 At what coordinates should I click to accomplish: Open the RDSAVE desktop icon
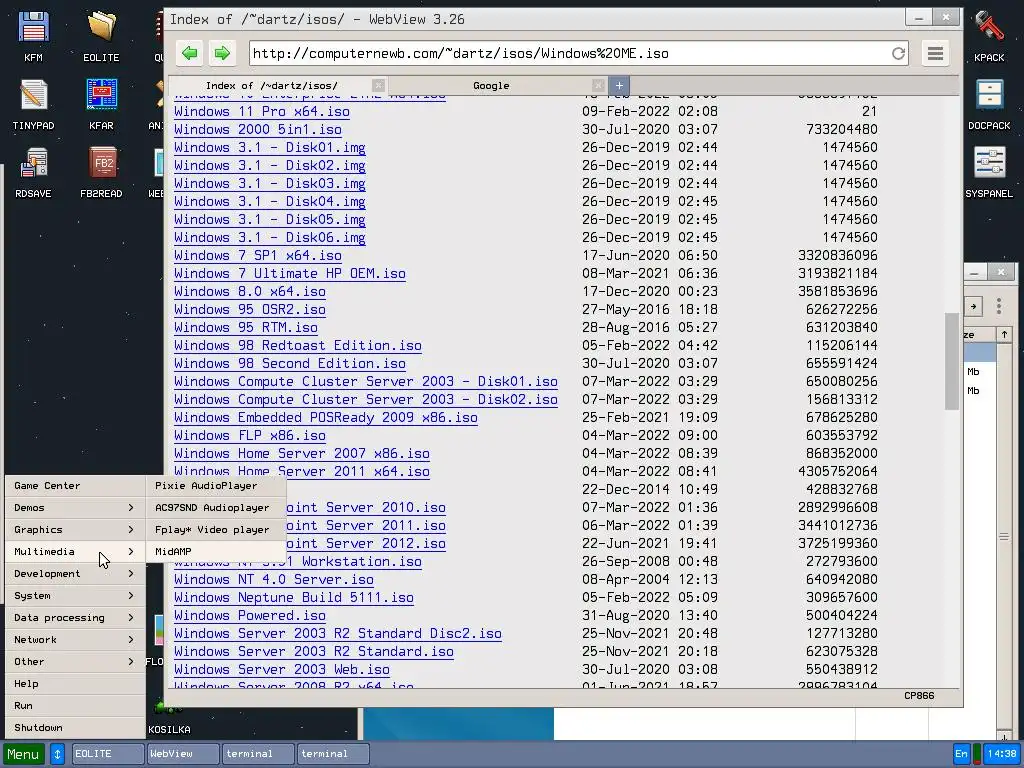(x=33, y=172)
